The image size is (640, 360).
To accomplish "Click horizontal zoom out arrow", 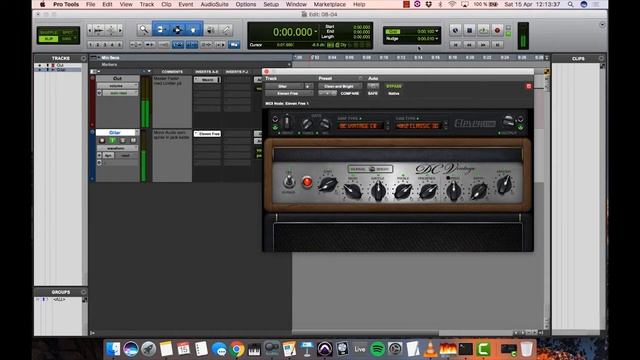I will [x=90, y=30].
